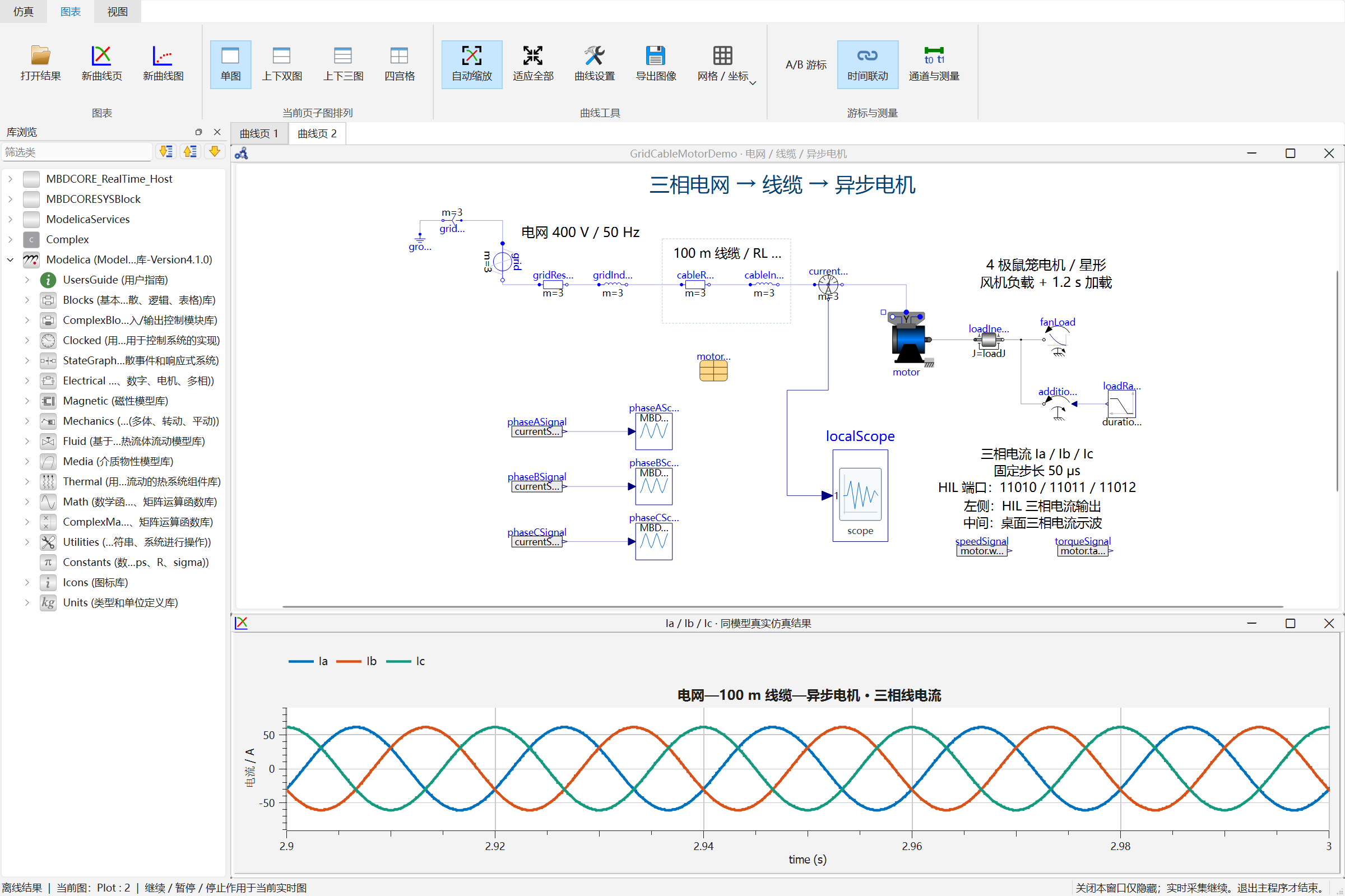The height and width of the screenshot is (896, 1345).
Task: Expand the Electrical library node
Action: point(27,380)
